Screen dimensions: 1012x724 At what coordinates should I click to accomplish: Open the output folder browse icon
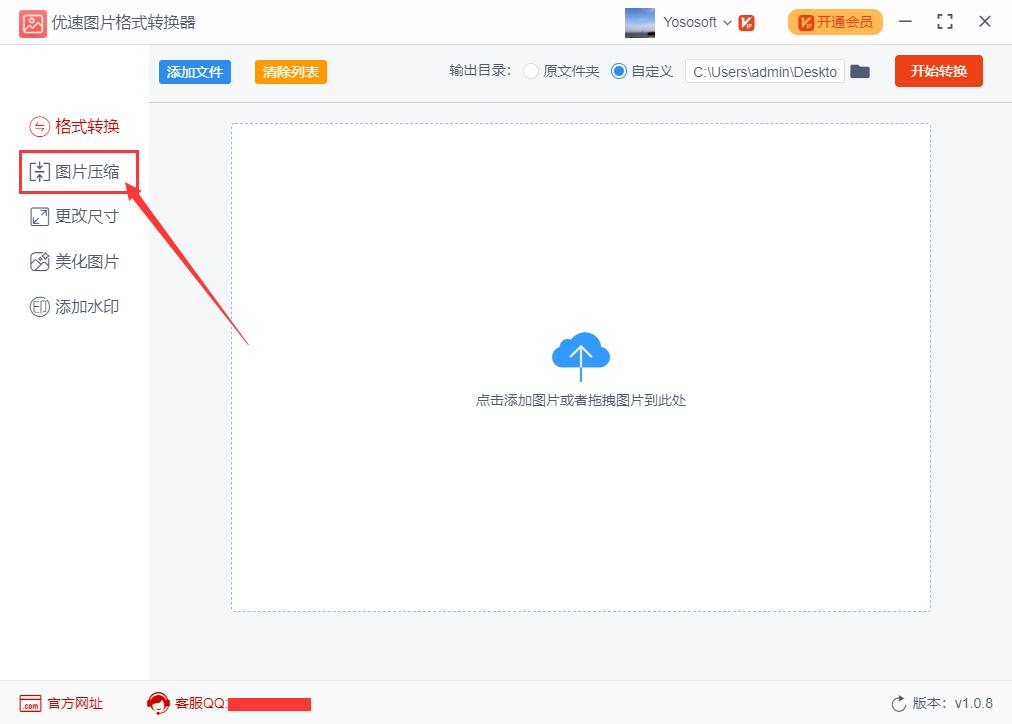pos(860,71)
